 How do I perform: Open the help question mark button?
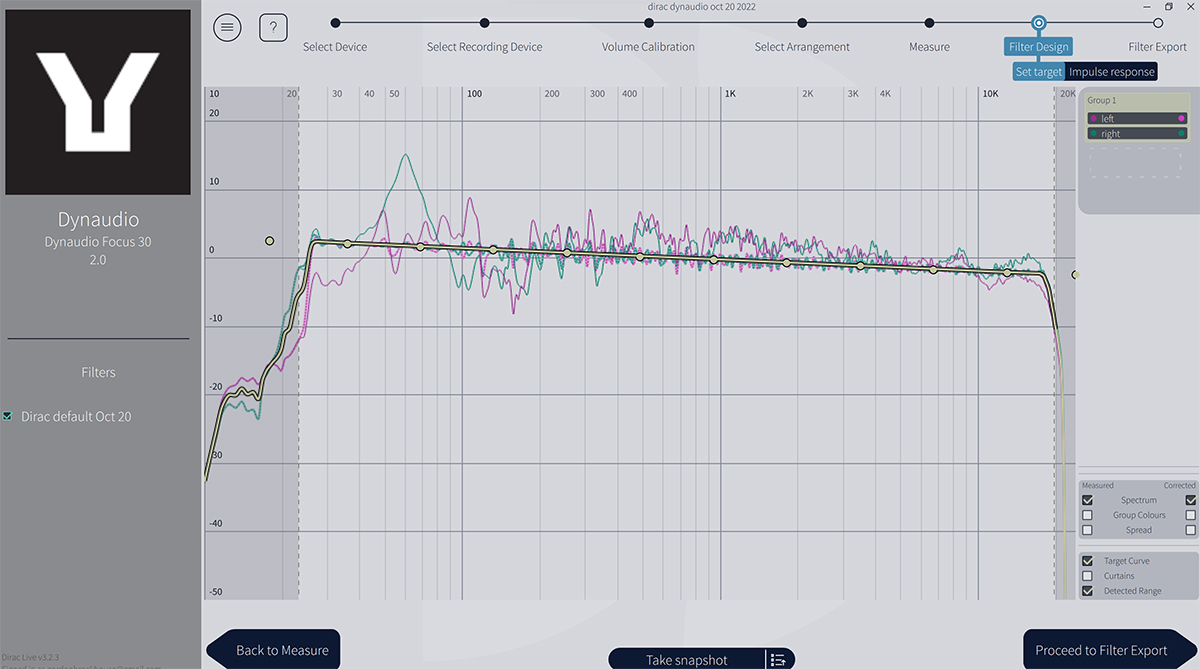tap(273, 28)
